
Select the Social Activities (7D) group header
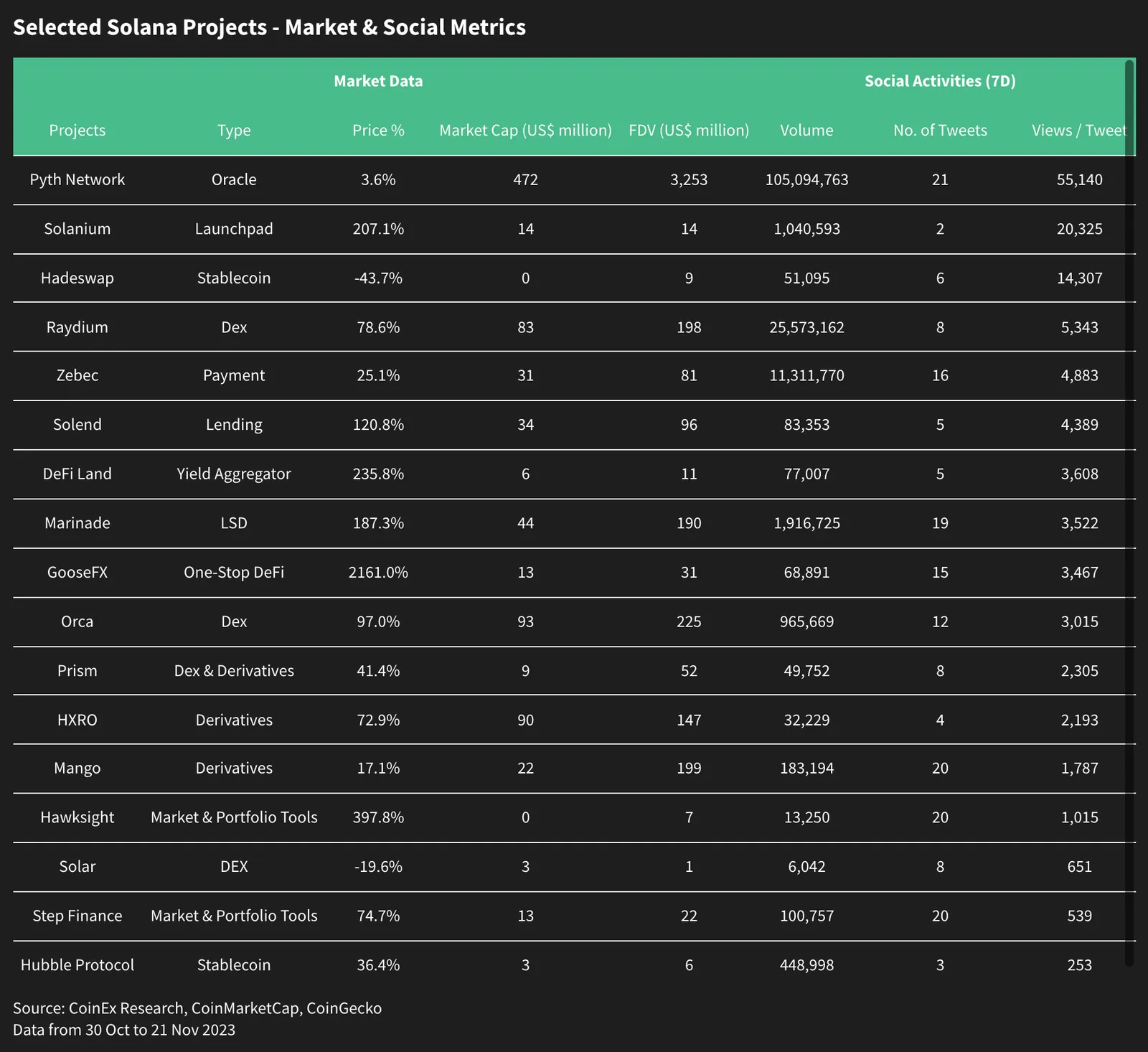click(940, 81)
